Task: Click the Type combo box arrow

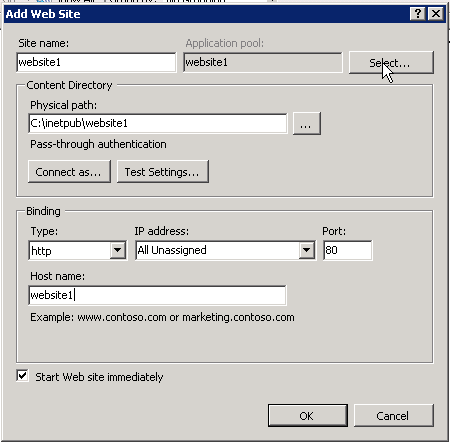Action: pos(118,250)
